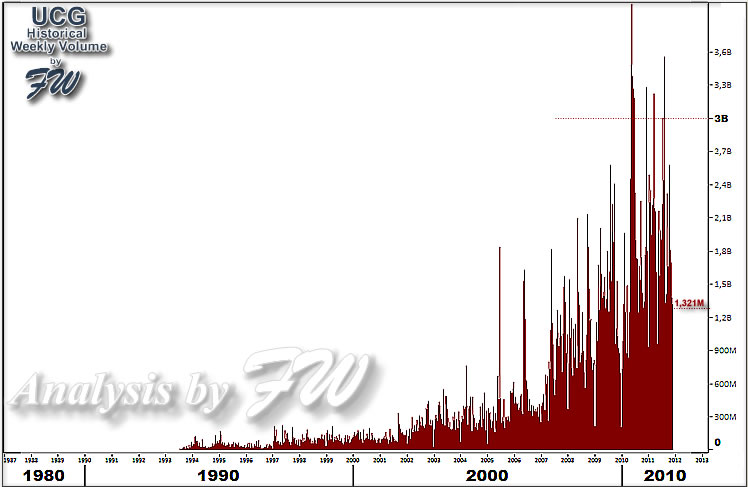Click the small 2004 year tick label

(460, 460)
